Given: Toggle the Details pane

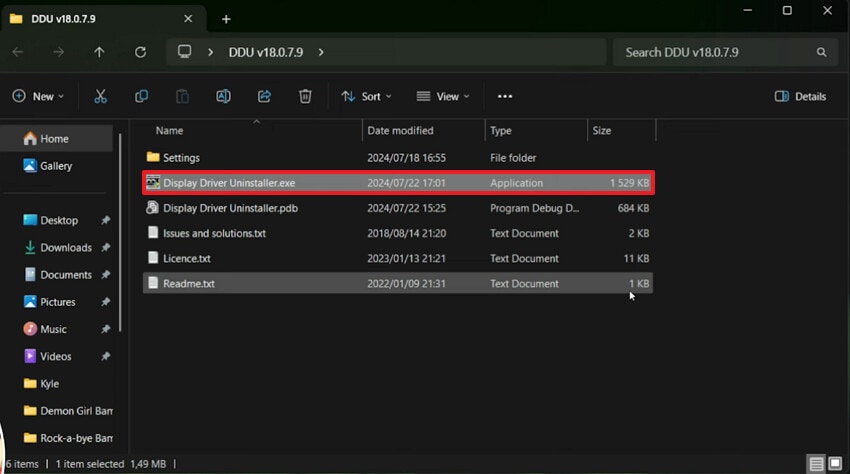Looking at the screenshot, I should click(x=800, y=97).
